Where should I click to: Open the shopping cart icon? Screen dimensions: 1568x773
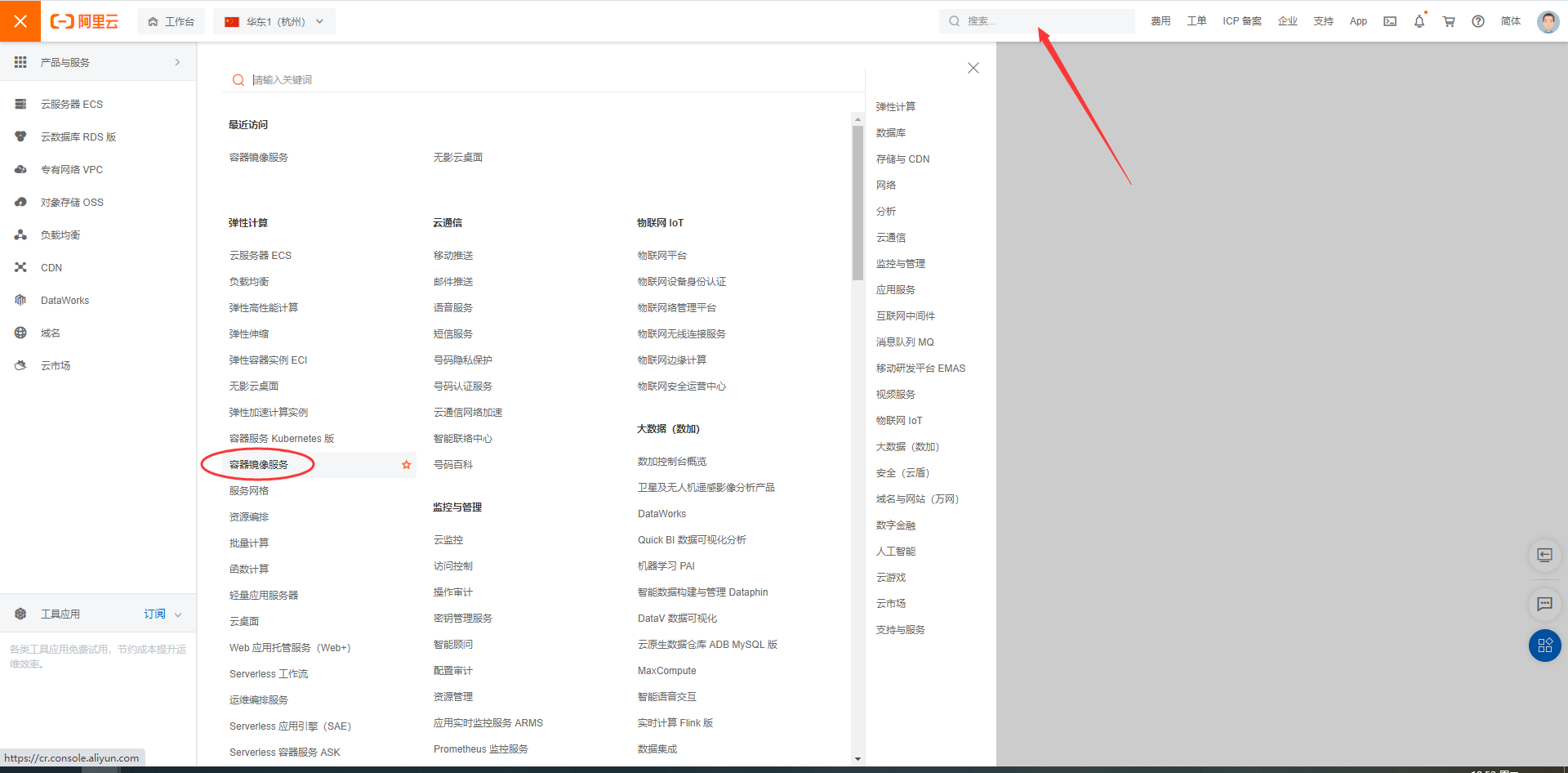click(1449, 21)
